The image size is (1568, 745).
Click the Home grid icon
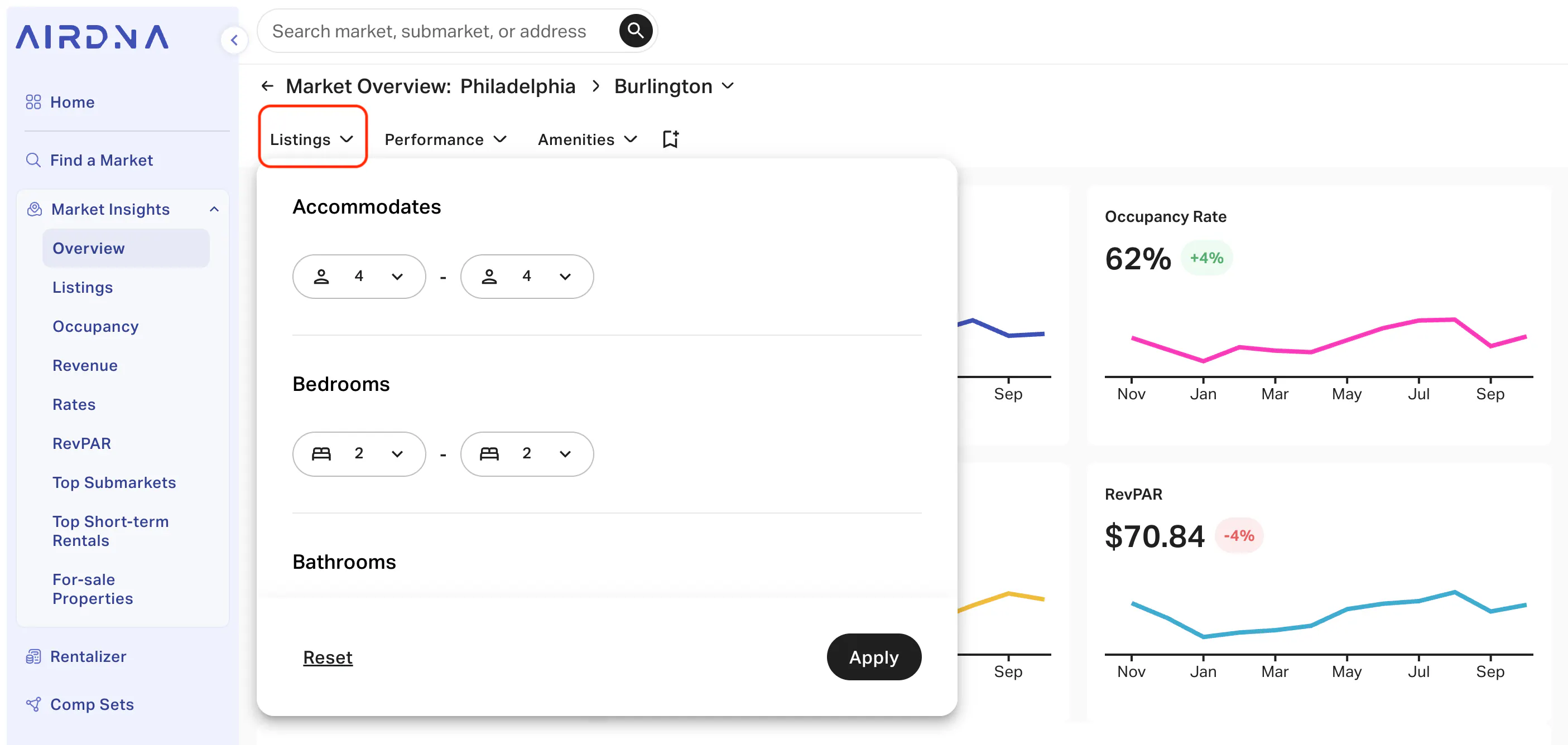(x=33, y=102)
